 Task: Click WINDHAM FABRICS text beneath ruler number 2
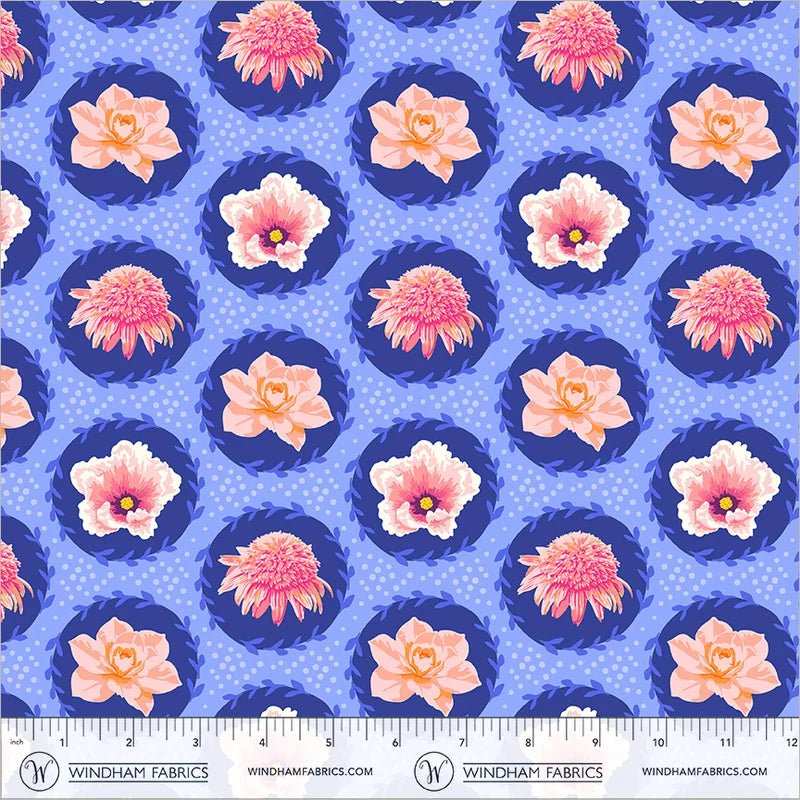pyautogui.click(x=138, y=772)
